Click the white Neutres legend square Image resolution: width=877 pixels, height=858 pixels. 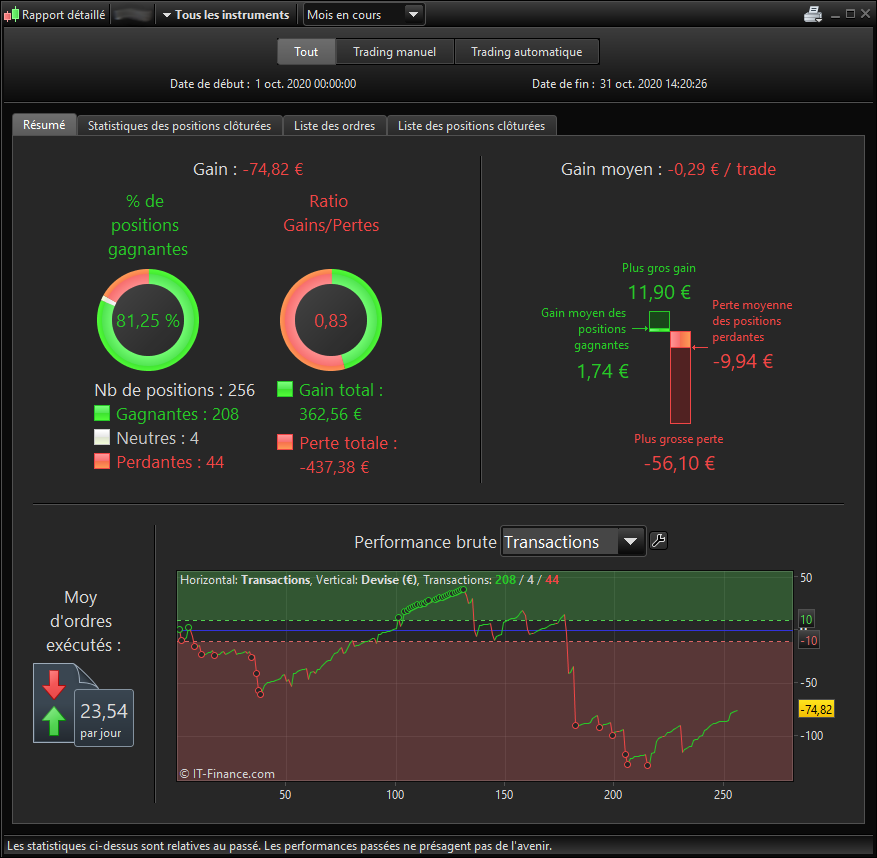[102, 437]
